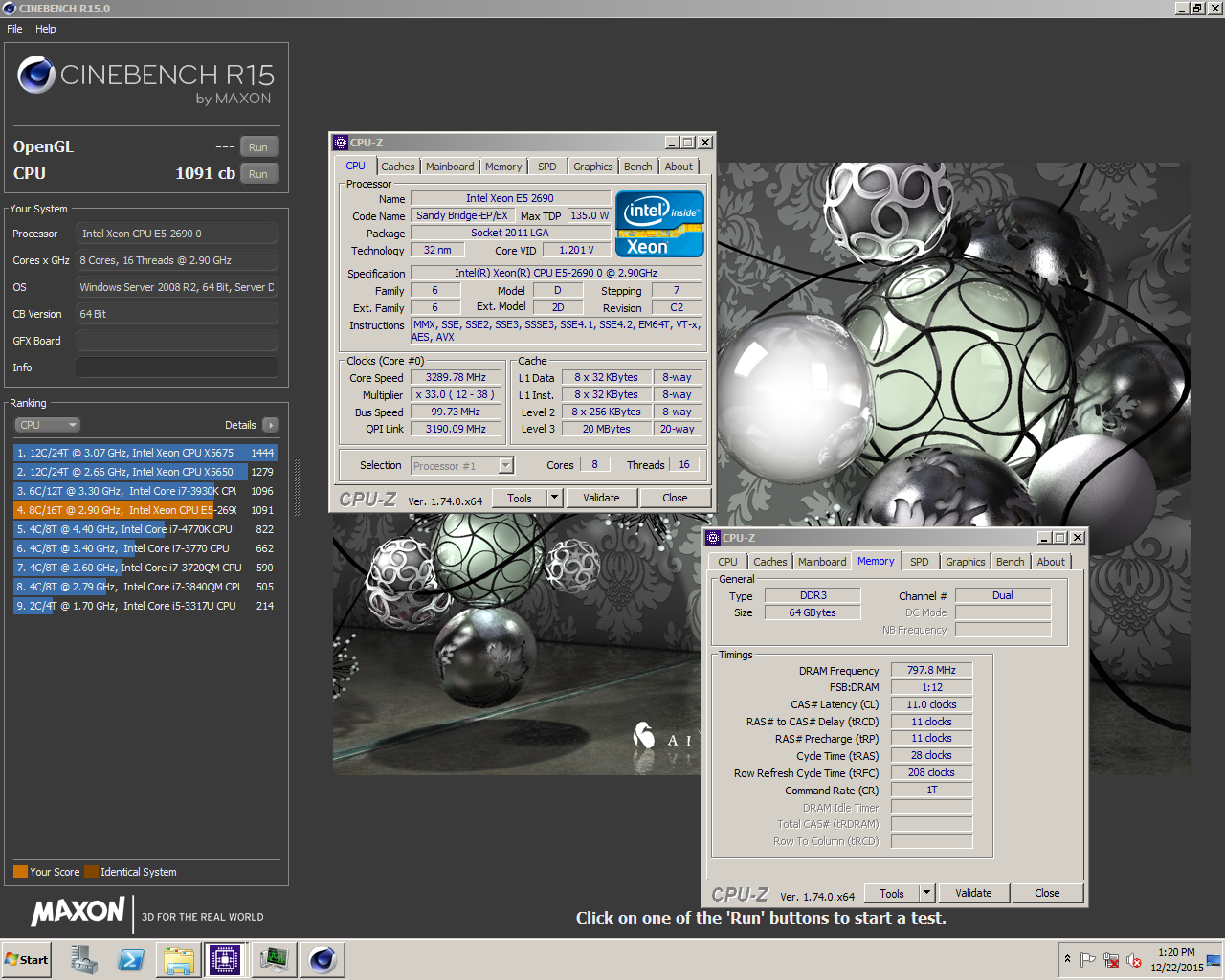Click Close button in CPU-Z Memory window

[x=1047, y=893]
